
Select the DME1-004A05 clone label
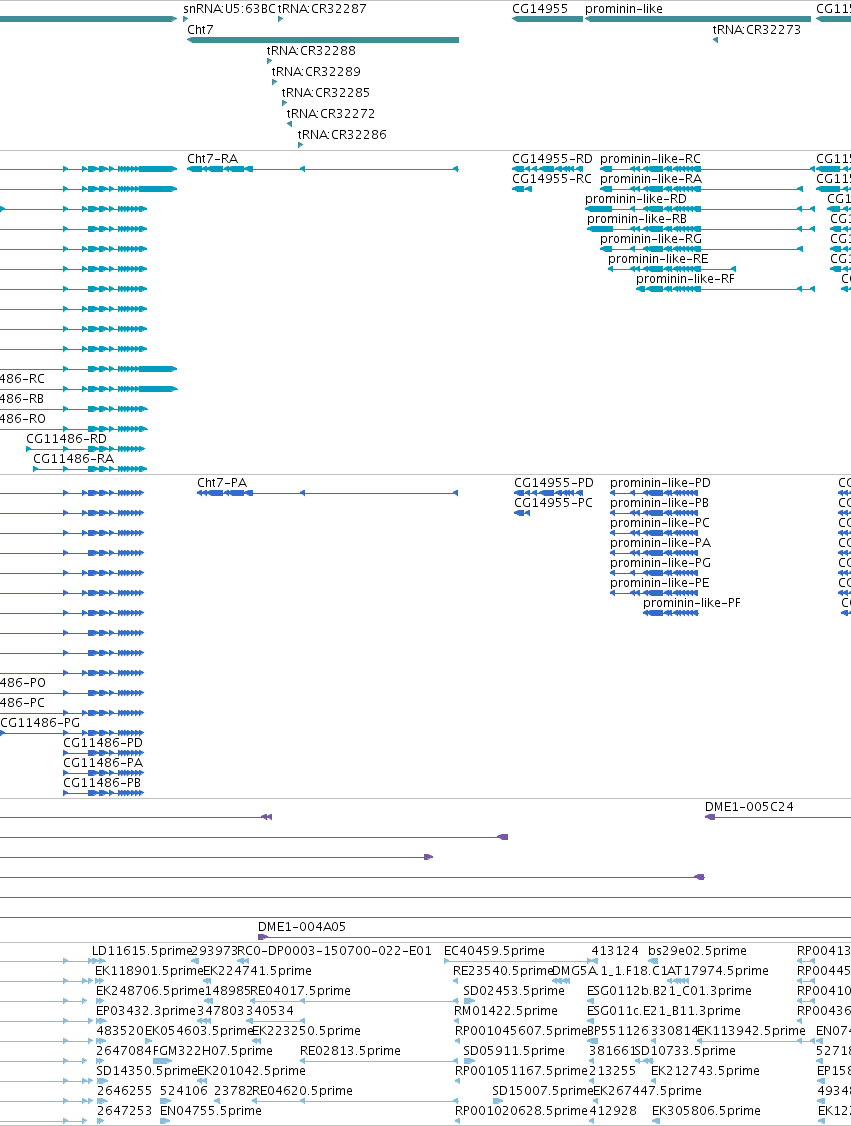[x=302, y=926]
